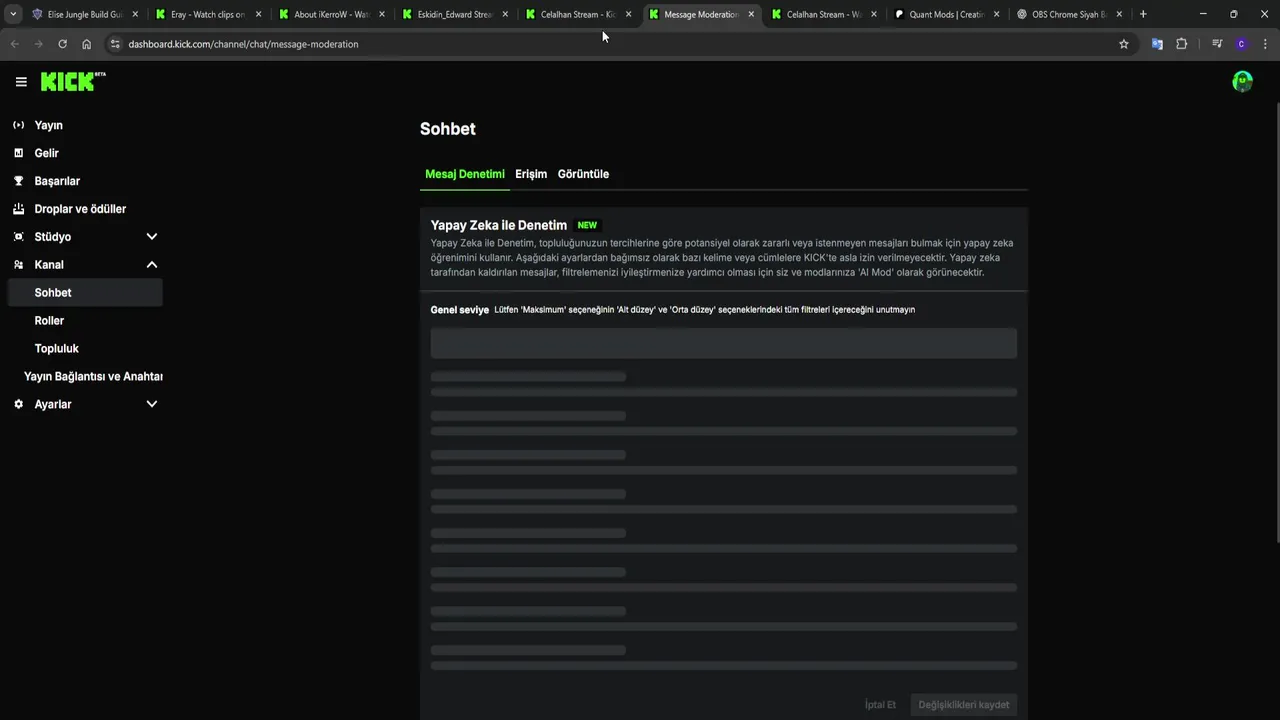
Task: Switch to Eray Watch clips tab
Action: (209, 14)
